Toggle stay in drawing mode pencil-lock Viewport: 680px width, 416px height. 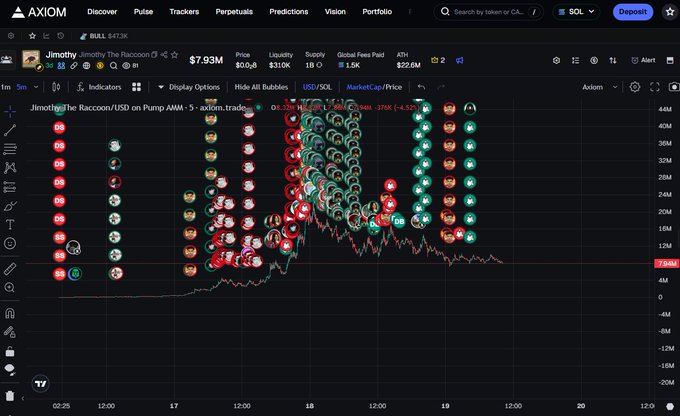[x=10, y=332]
